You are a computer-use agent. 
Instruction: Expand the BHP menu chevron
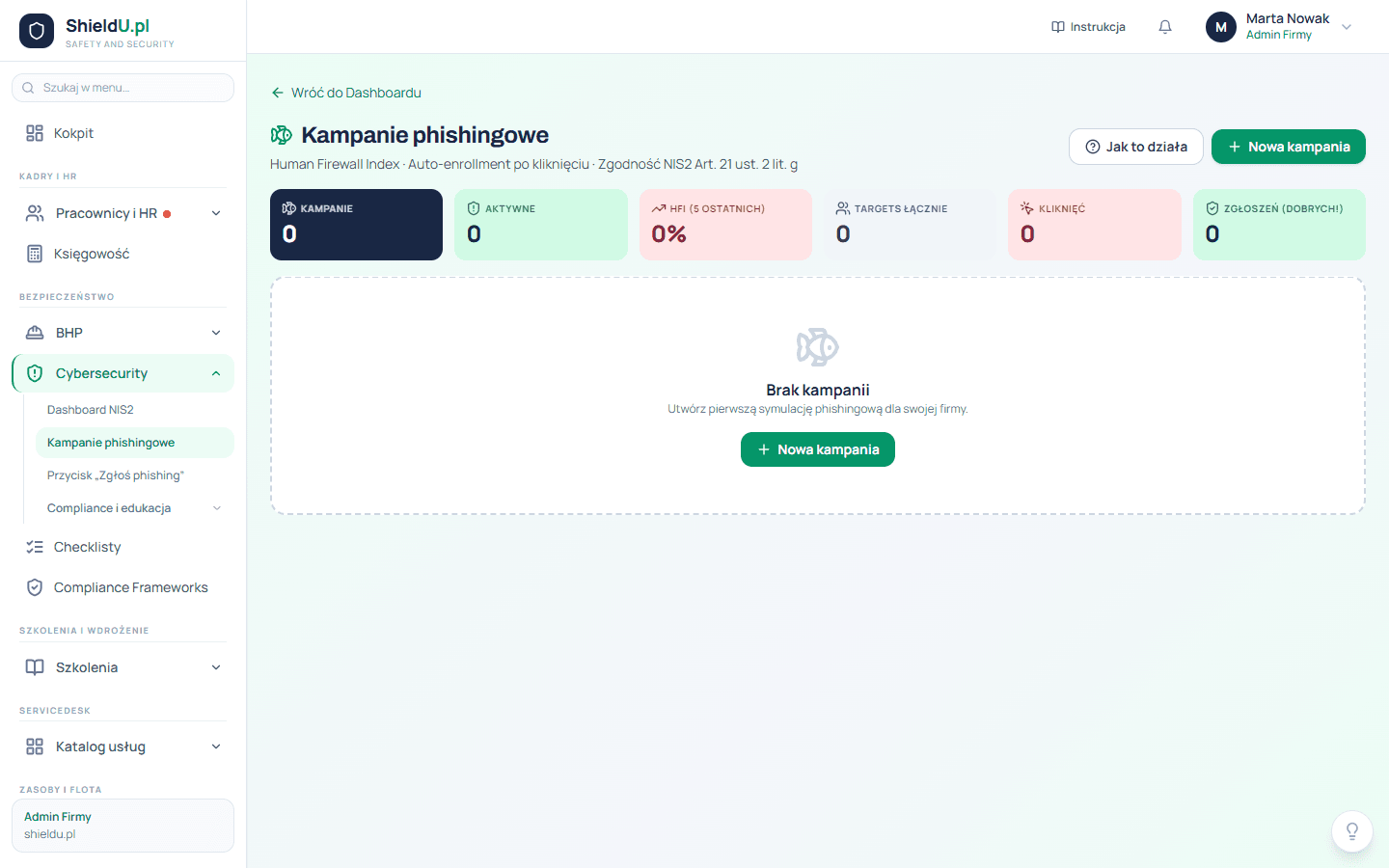pos(216,333)
